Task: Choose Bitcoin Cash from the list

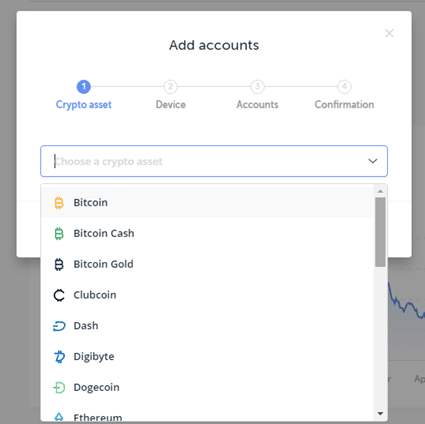Action: coord(207,233)
